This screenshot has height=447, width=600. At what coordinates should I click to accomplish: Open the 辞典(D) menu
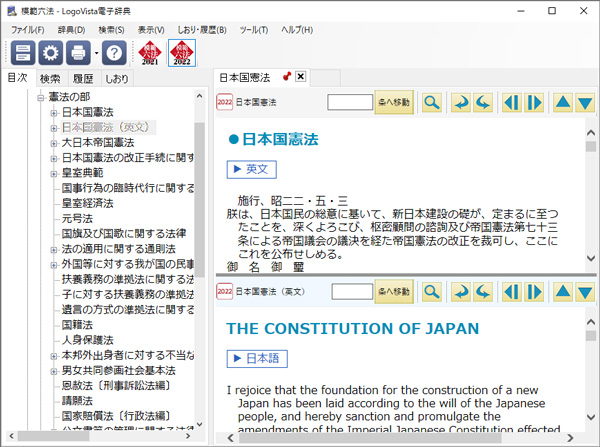71,30
